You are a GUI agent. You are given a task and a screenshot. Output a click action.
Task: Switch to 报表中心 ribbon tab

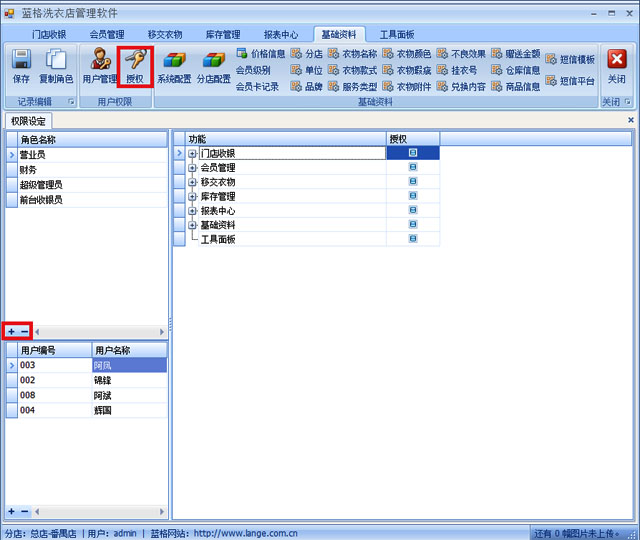[x=281, y=35]
